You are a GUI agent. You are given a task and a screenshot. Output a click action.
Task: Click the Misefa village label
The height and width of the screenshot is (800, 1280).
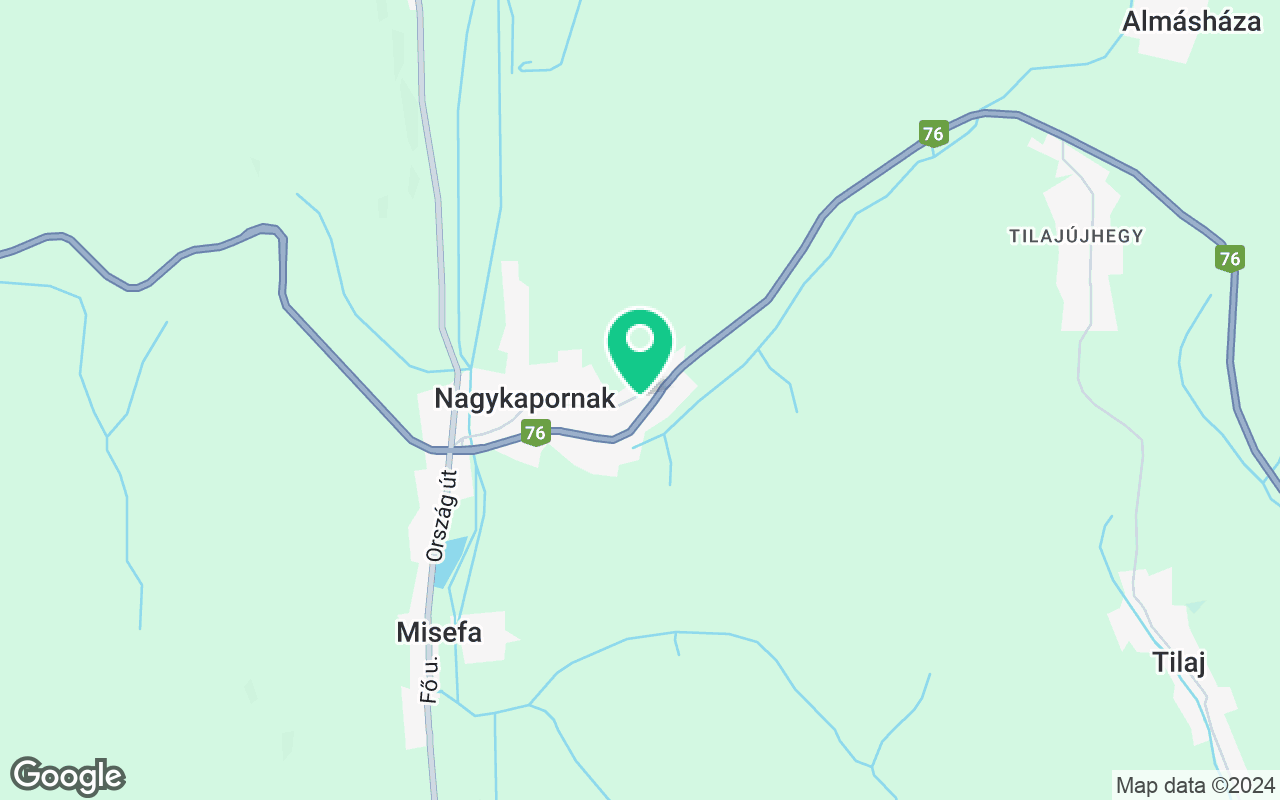439,632
